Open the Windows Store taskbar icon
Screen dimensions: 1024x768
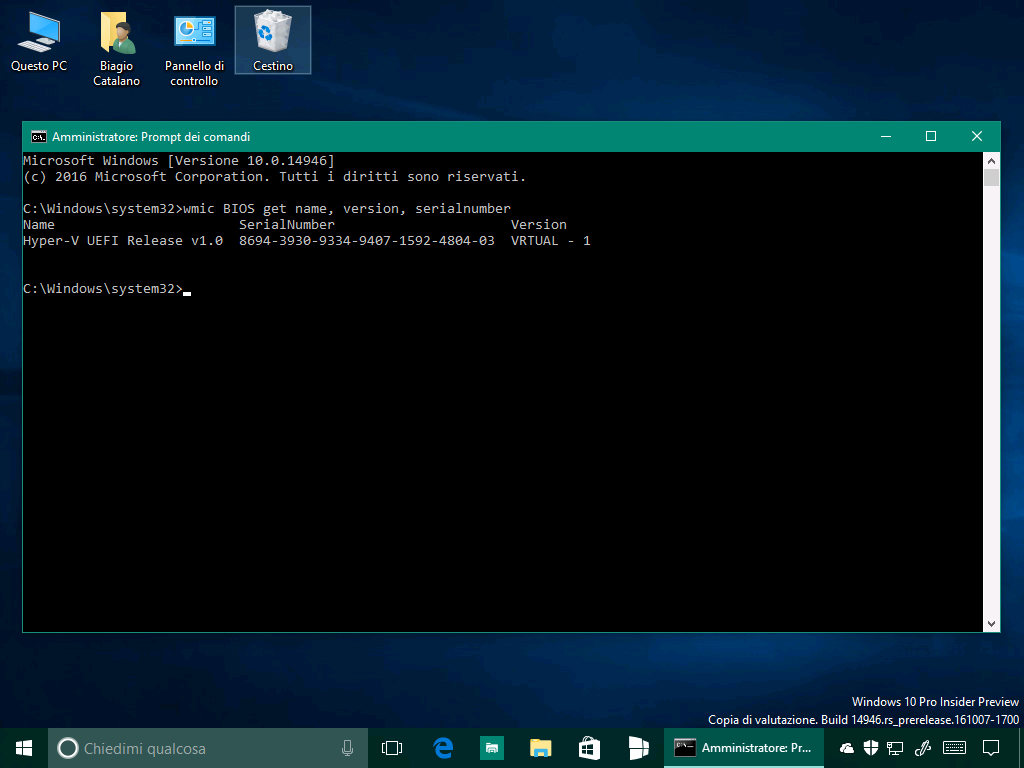(x=589, y=748)
